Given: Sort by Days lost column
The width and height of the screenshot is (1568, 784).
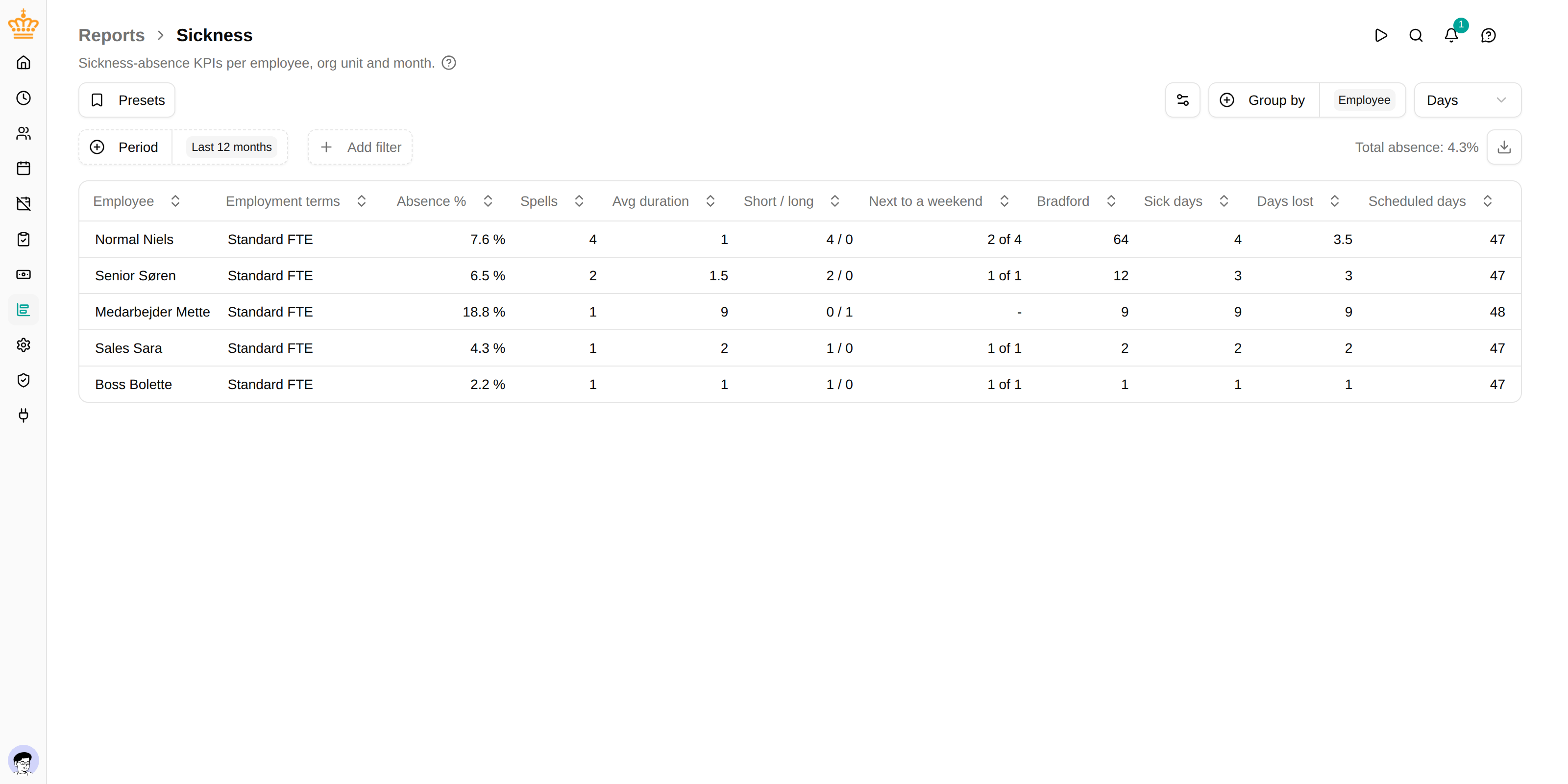Looking at the screenshot, I should (x=1299, y=201).
